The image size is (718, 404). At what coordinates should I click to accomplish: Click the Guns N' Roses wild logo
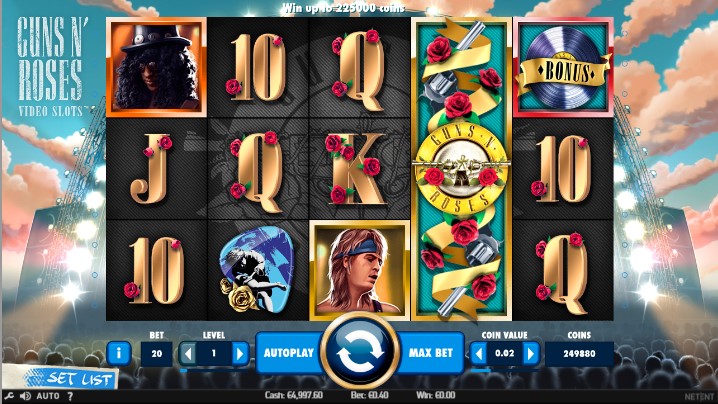tap(461, 169)
